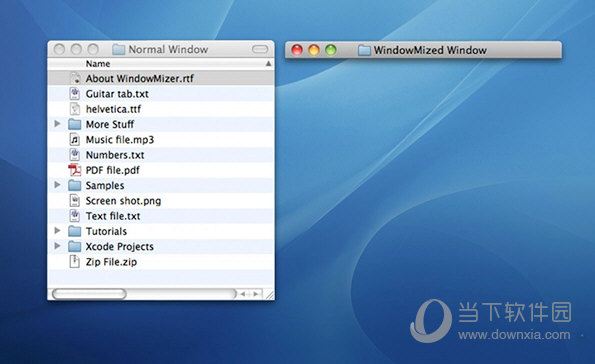Select the Music file.mp3 file name

(x=120, y=140)
